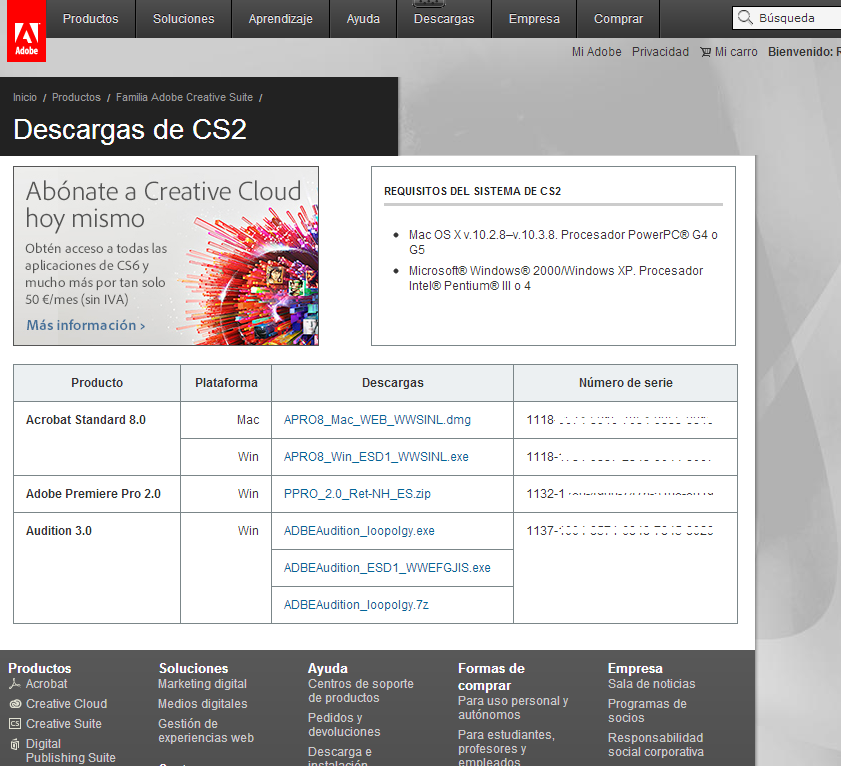Click the Audition serial number starting 1137
Screen dimensions: 841x766
pos(620,531)
